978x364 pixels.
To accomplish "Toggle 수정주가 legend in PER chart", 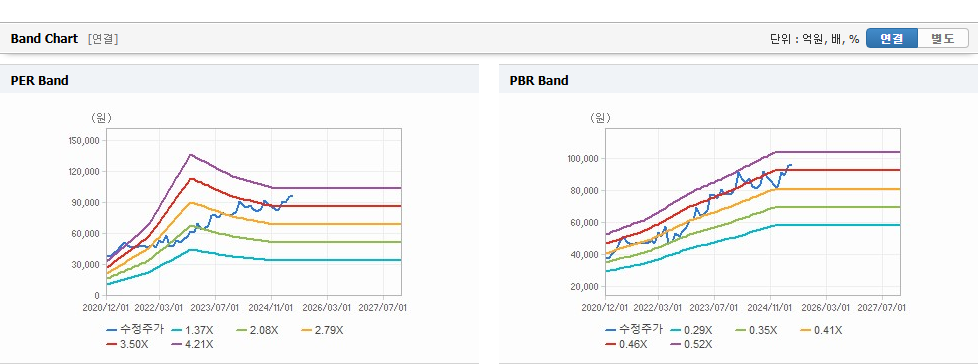I will 135,330.
